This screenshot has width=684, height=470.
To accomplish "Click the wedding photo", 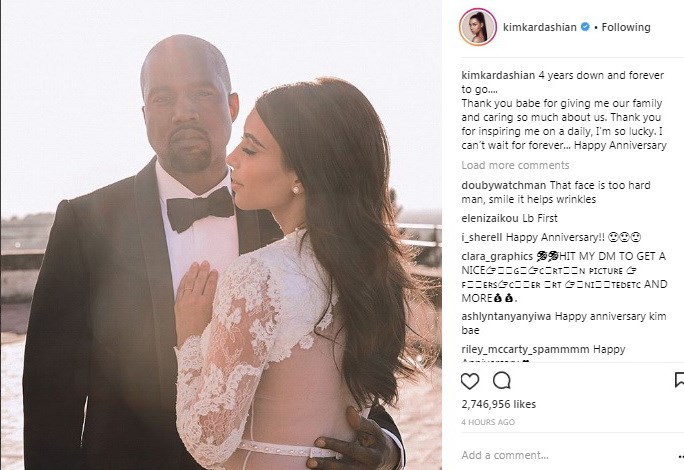I will (x=221, y=235).
